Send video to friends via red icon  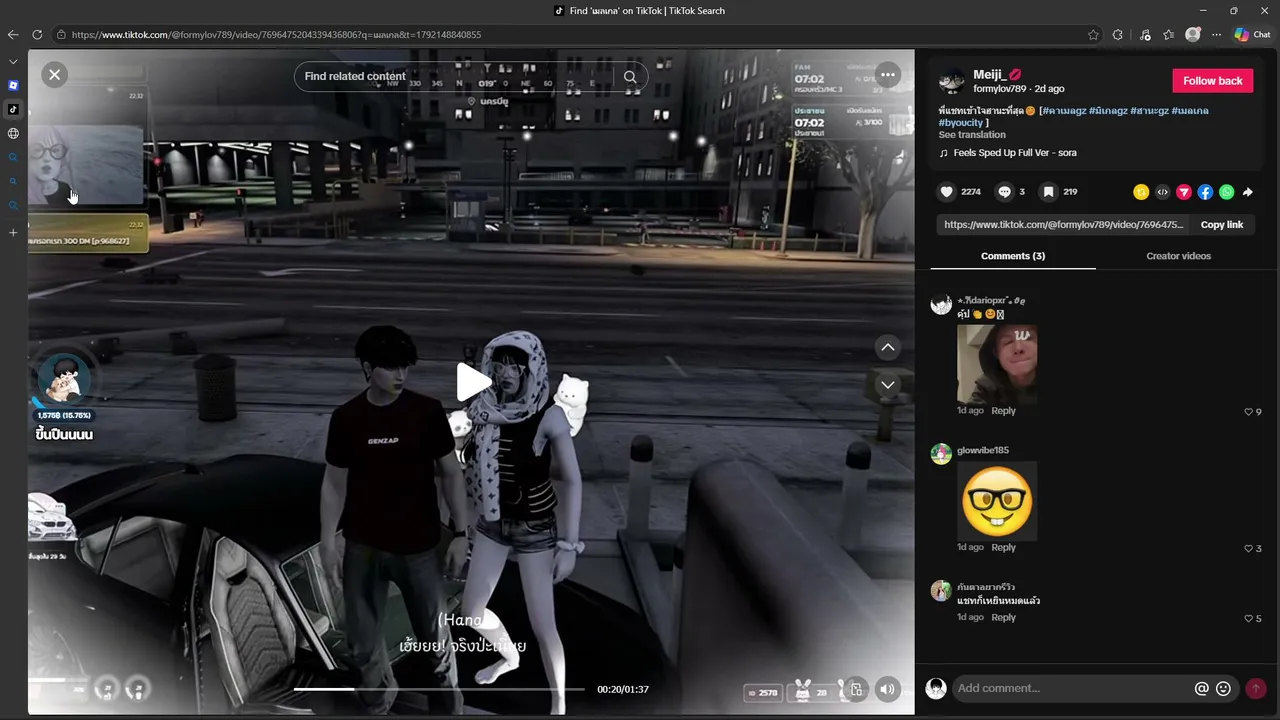click(x=1184, y=192)
